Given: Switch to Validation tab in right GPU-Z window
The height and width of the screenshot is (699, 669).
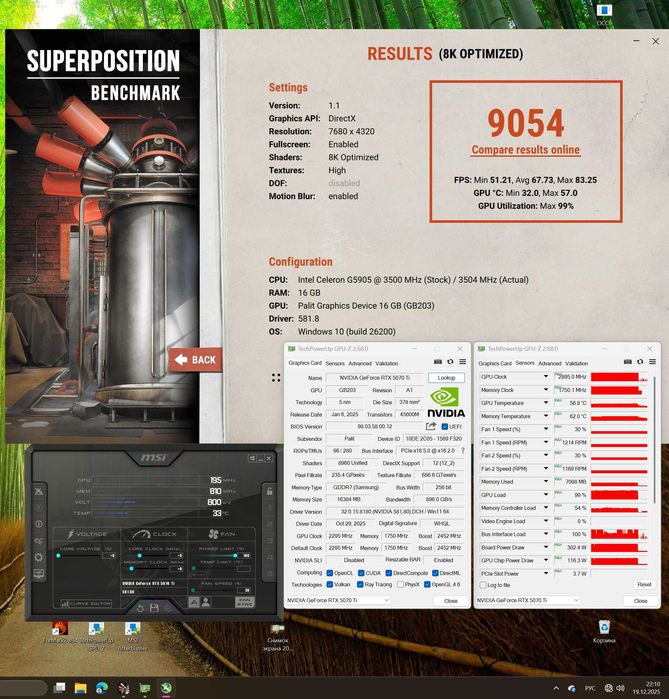Looking at the screenshot, I should point(576,363).
